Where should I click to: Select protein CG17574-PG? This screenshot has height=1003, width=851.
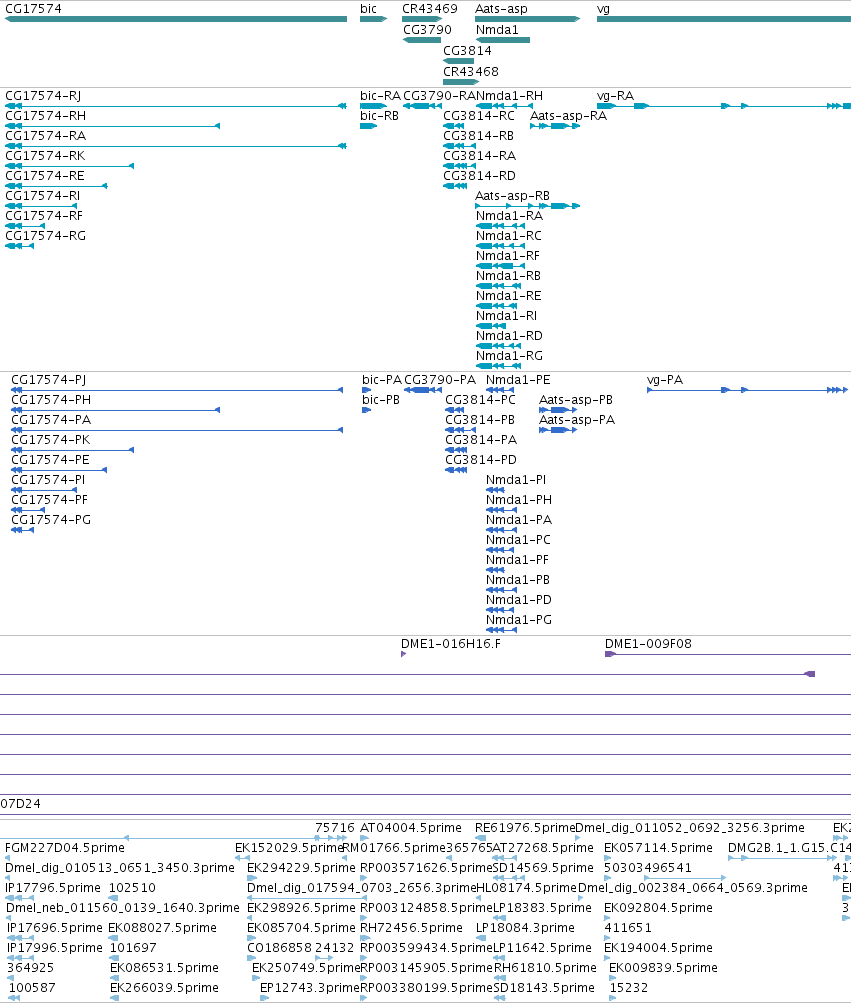pos(22,530)
